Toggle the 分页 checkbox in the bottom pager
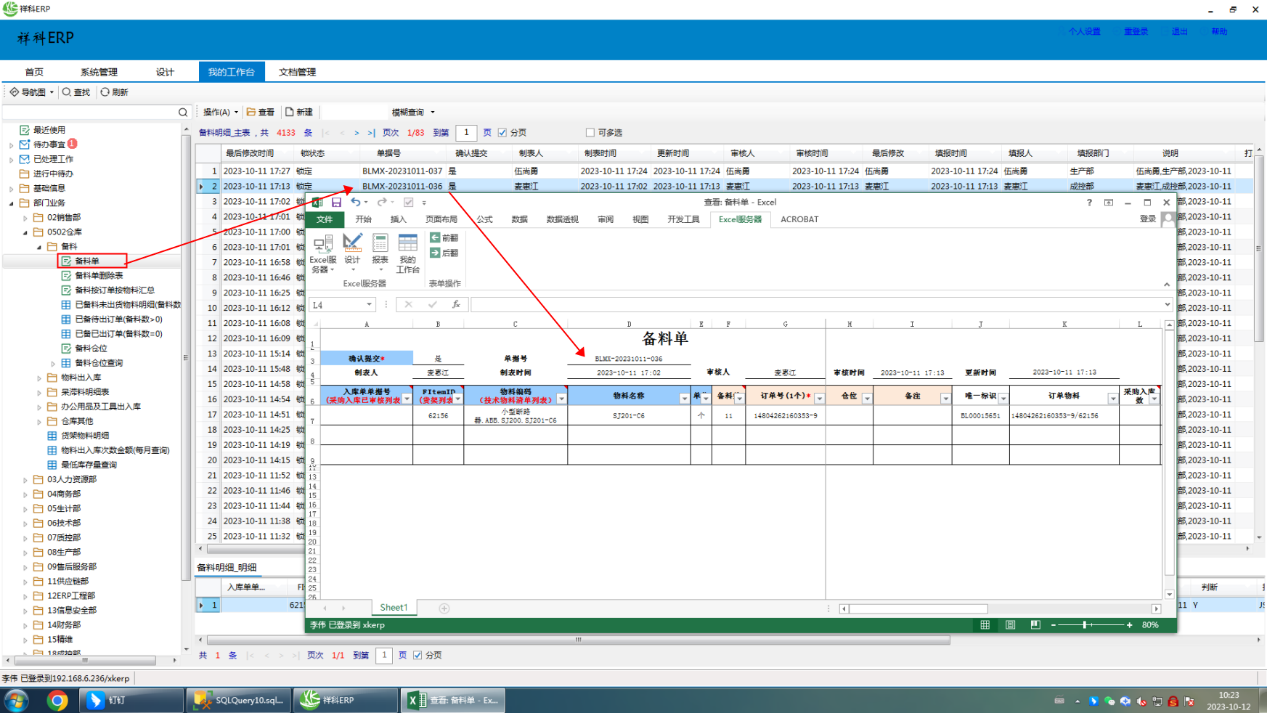 (418, 655)
